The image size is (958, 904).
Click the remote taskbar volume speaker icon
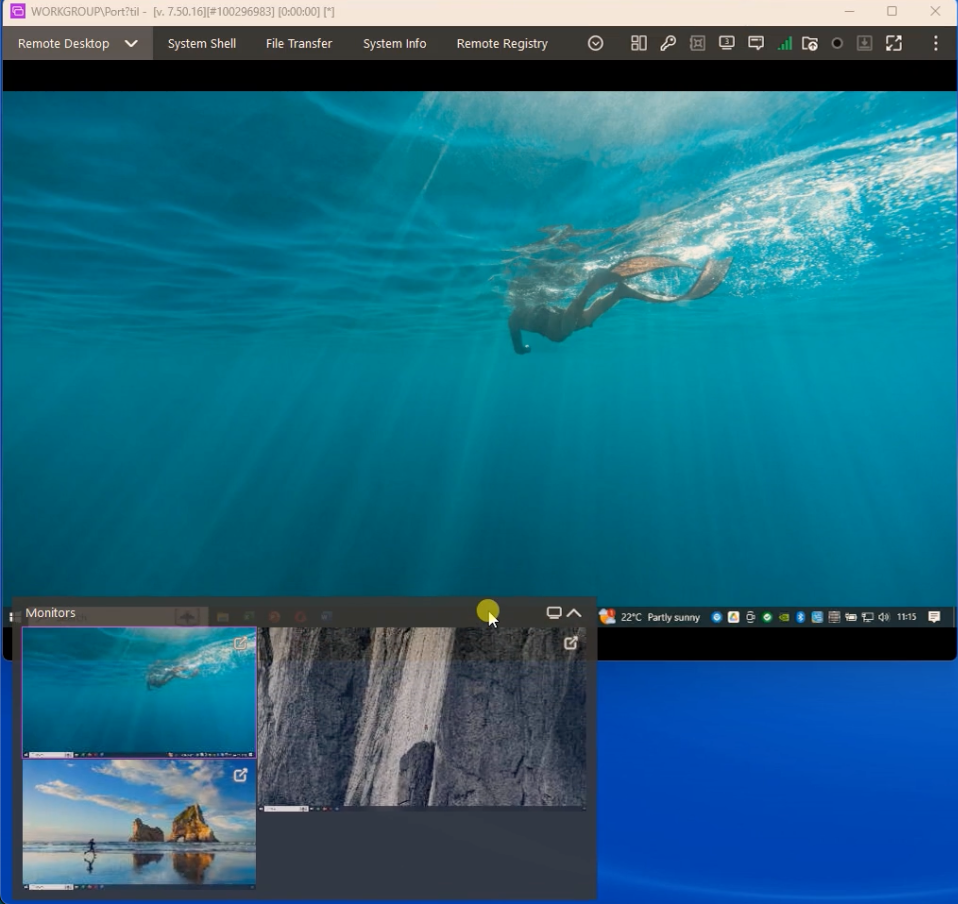883,618
